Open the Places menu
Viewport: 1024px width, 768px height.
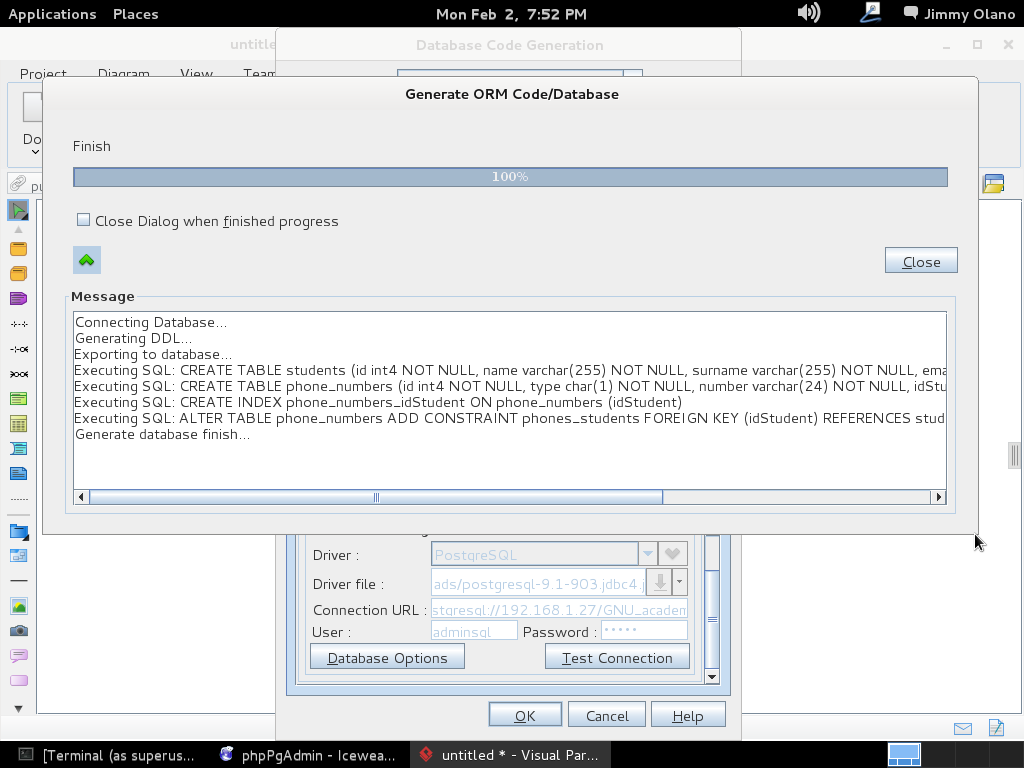tap(135, 14)
